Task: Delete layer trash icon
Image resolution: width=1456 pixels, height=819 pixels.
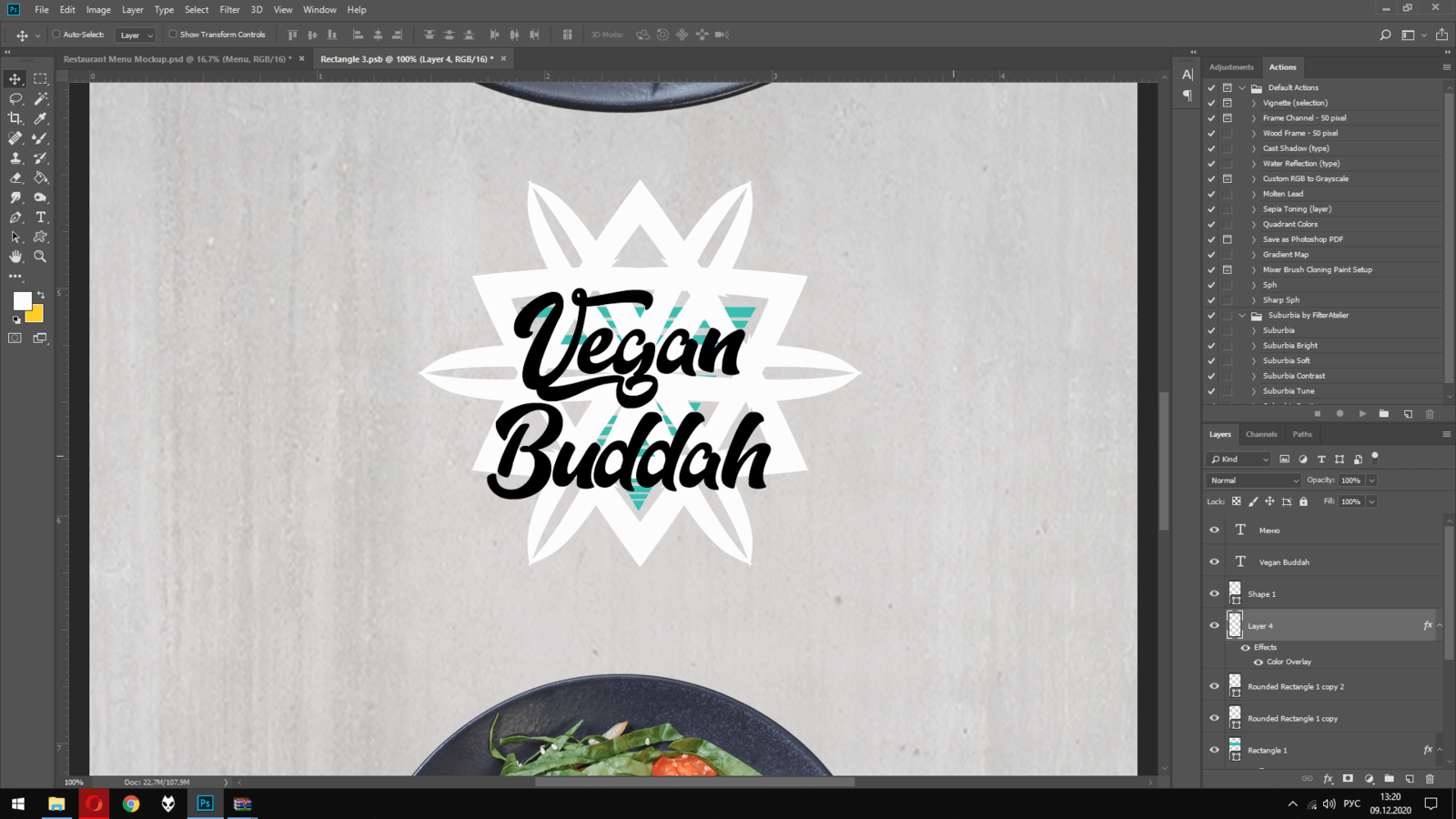Action: 1430,779
